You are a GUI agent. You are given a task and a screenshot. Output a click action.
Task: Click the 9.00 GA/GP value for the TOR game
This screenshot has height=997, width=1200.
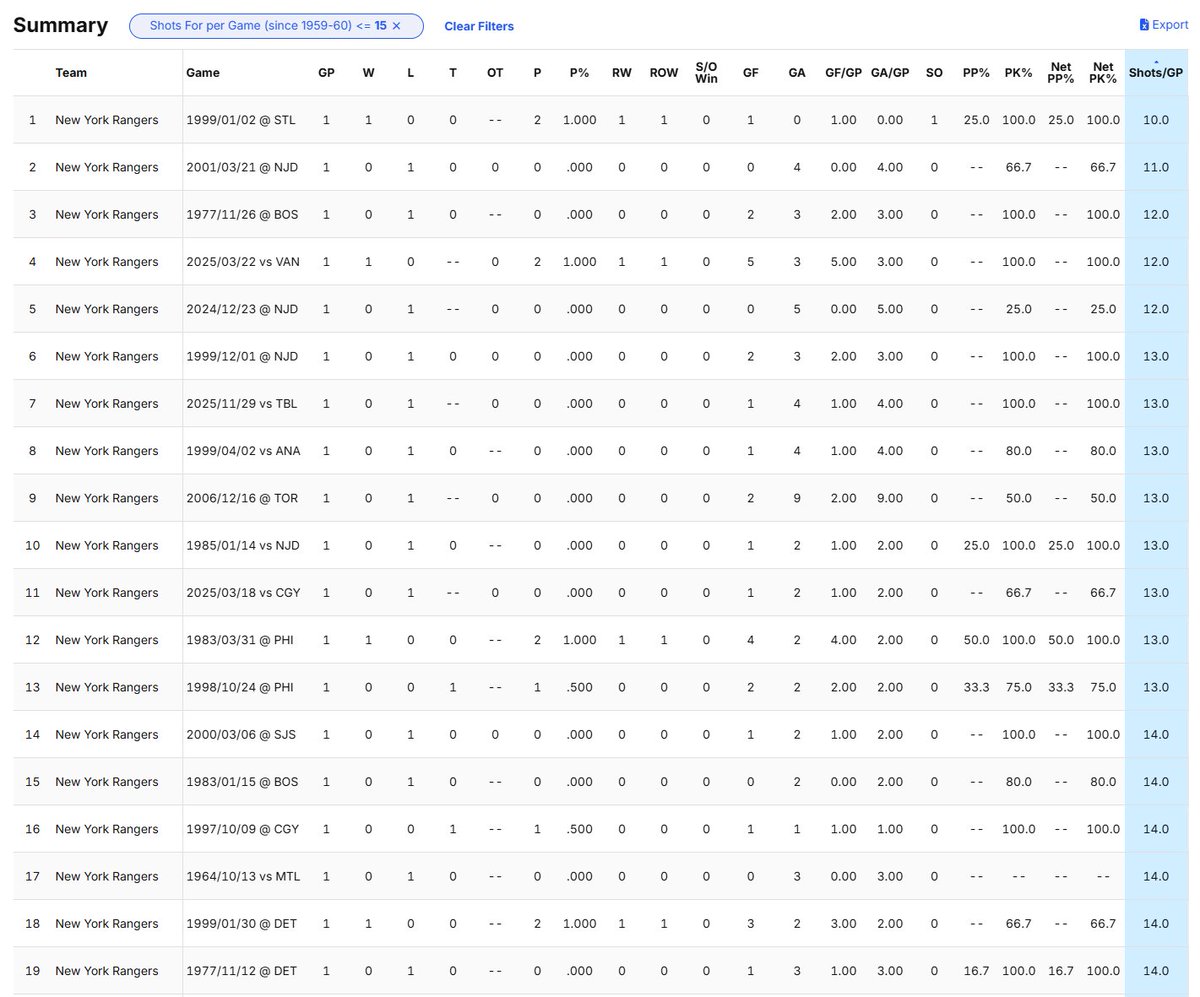890,498
